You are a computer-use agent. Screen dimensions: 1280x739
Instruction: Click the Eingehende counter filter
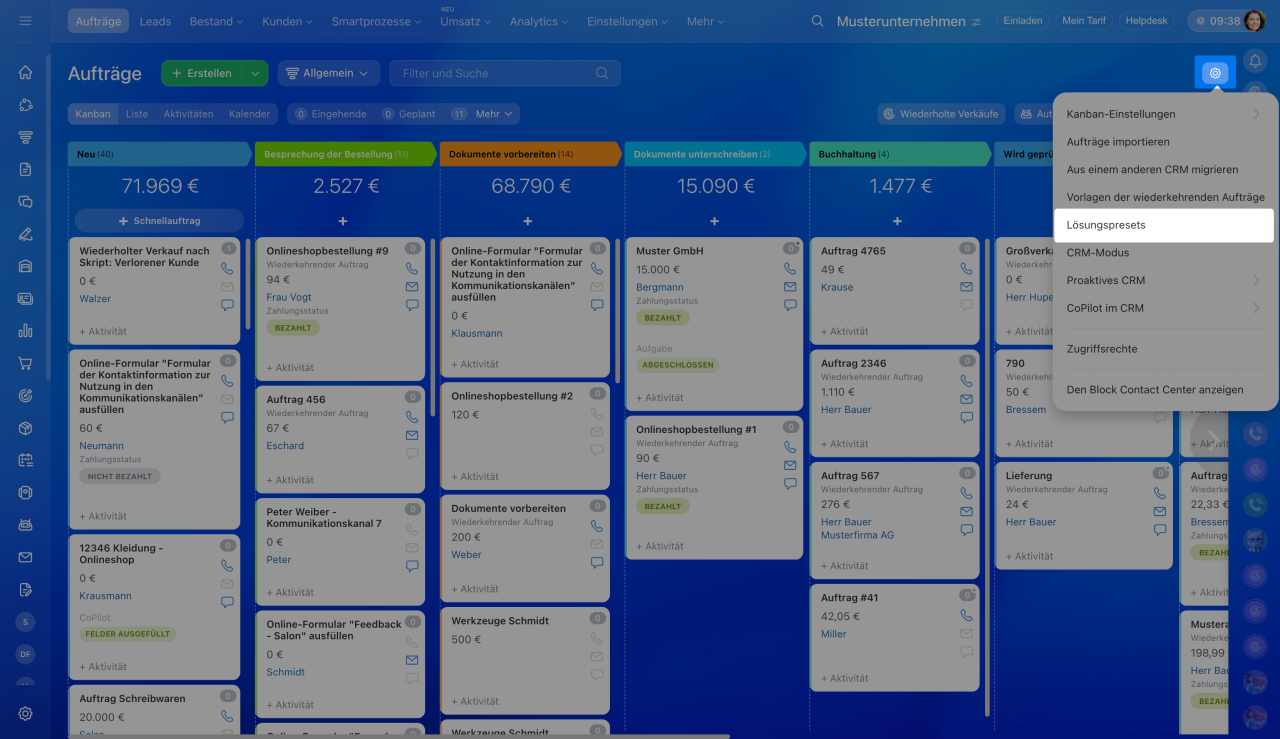pyautogui.click(x=333, y=114)
